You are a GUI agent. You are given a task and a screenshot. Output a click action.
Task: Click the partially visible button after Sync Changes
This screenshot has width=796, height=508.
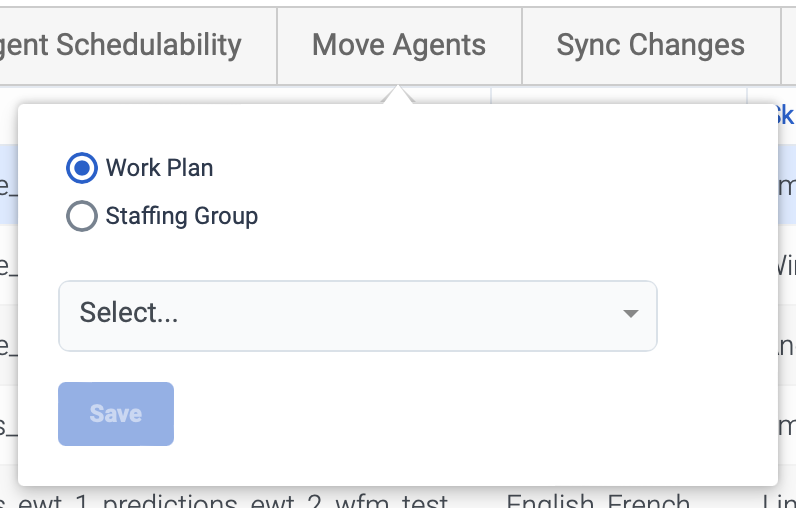click(789, 45)
